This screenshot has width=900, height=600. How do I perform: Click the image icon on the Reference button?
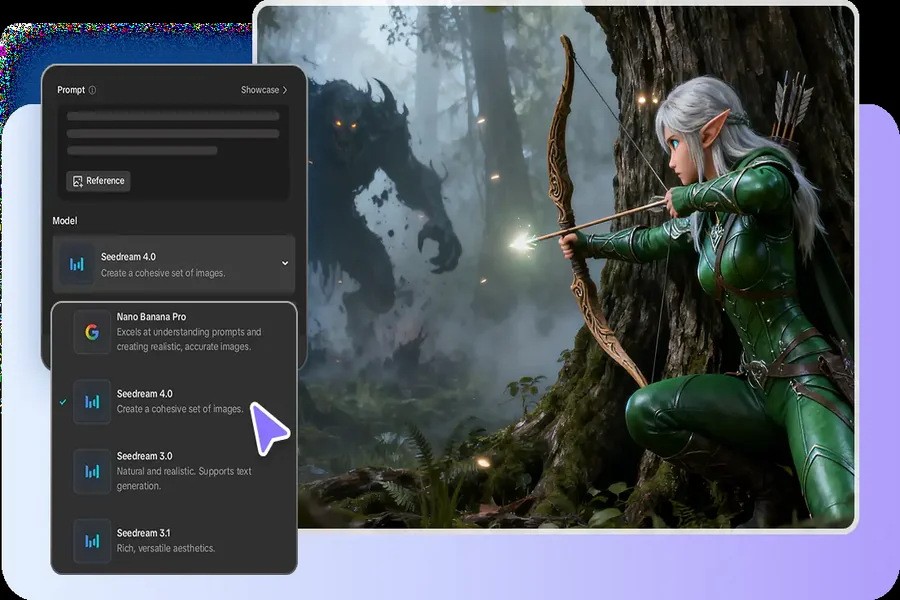[x=76, y=181]
